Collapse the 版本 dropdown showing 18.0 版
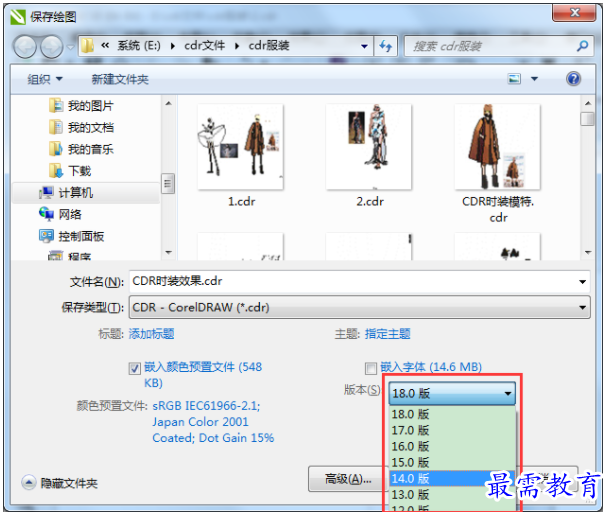The image size is (609, 517). tap(452, 393)
